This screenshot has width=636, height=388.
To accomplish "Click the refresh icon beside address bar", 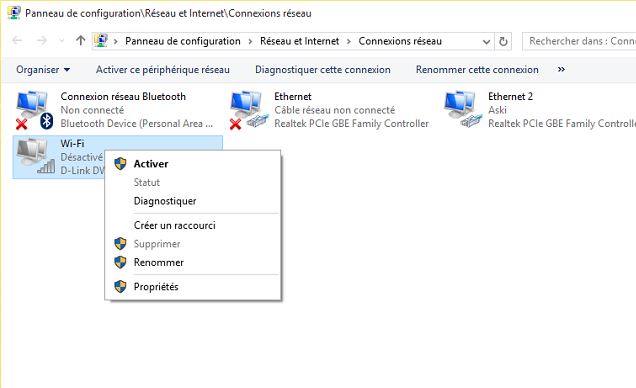I will (x=503, y=41).
